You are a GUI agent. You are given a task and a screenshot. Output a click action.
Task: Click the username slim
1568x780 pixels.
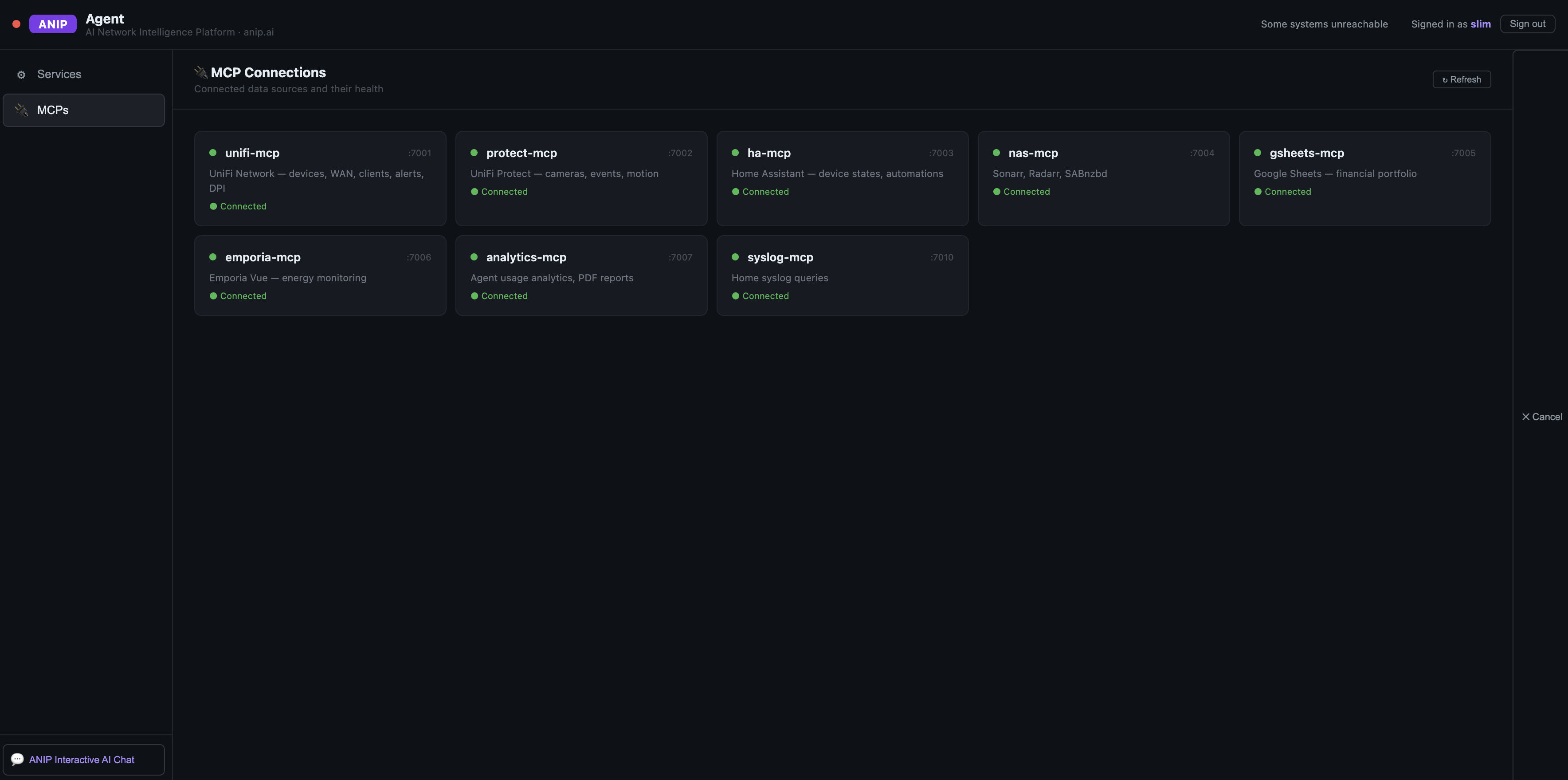coord(1480,24)
